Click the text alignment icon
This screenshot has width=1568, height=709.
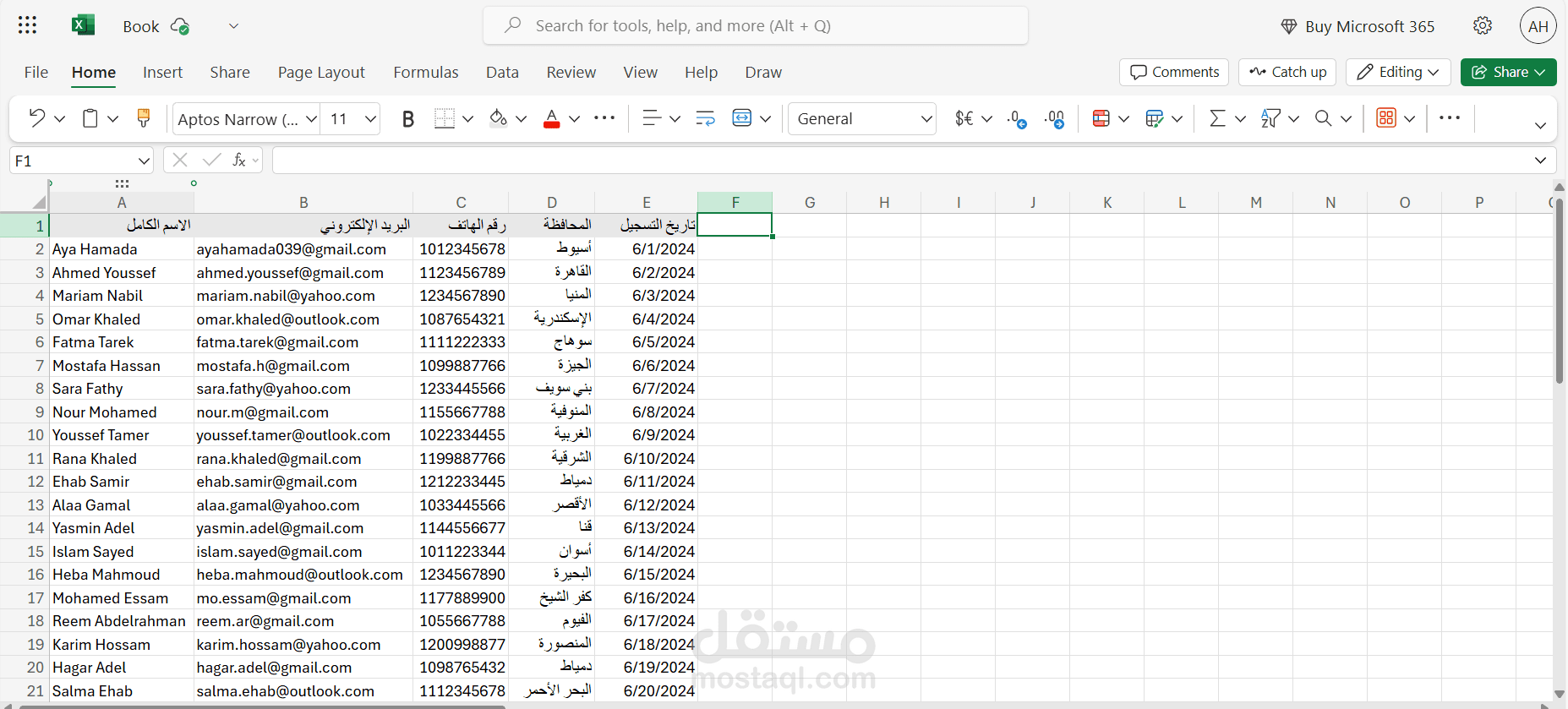tap(651, 118)
